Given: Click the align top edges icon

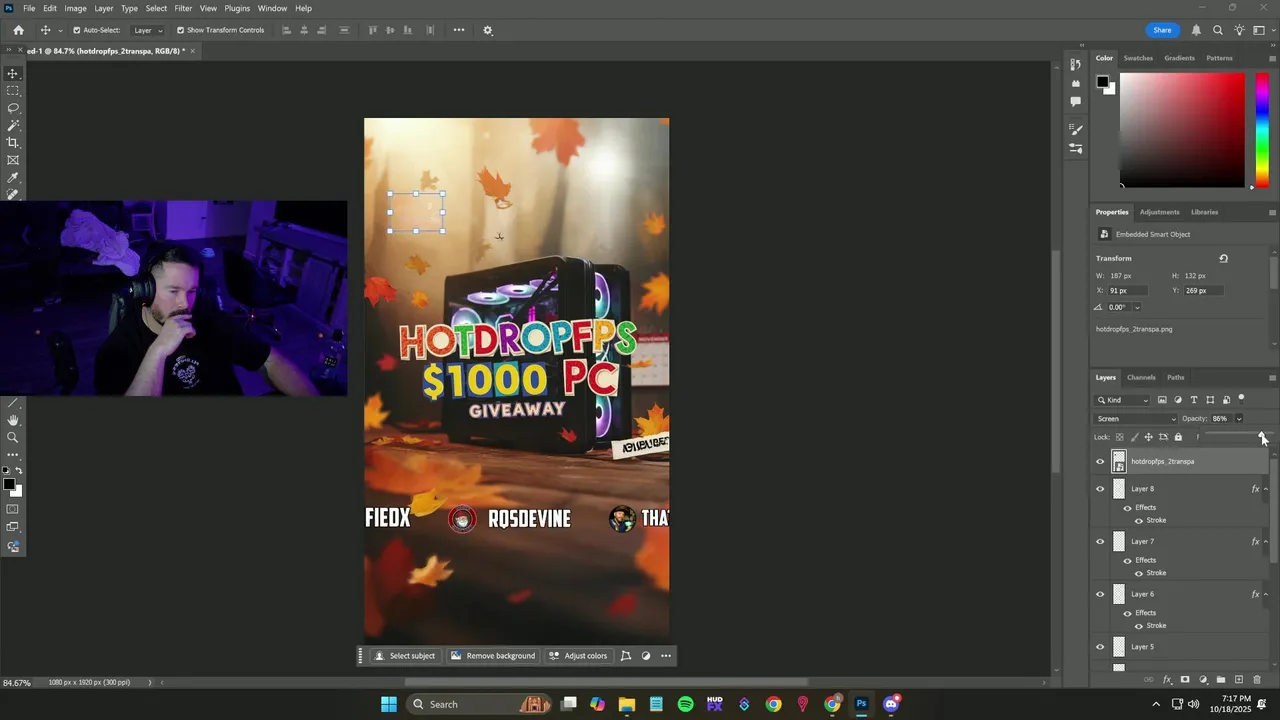Looking at the screenshot, I should pos(373,30).
